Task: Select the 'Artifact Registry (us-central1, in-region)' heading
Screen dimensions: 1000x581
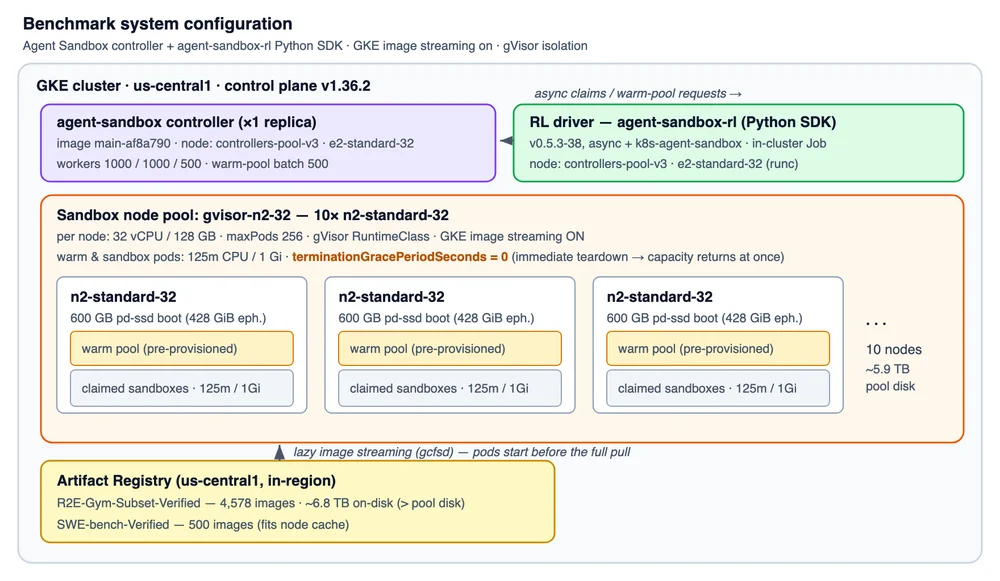Action: (196, 481)
